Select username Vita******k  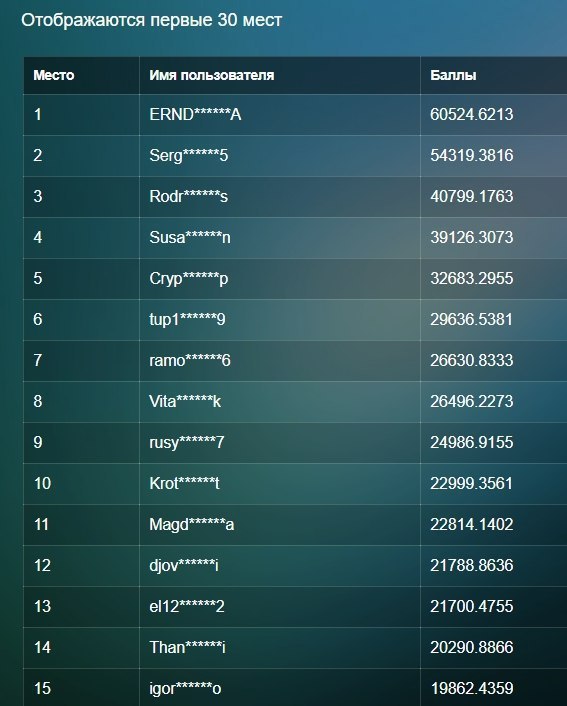[x=185, y=401]
